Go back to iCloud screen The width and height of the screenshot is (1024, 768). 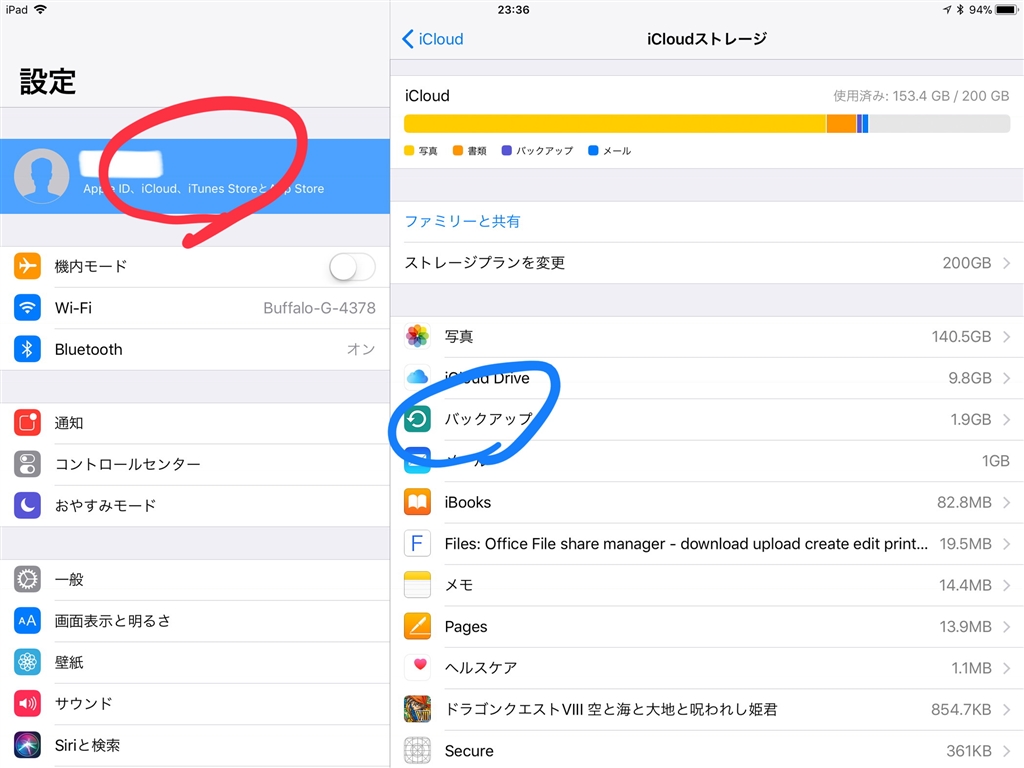click(433, 39)
